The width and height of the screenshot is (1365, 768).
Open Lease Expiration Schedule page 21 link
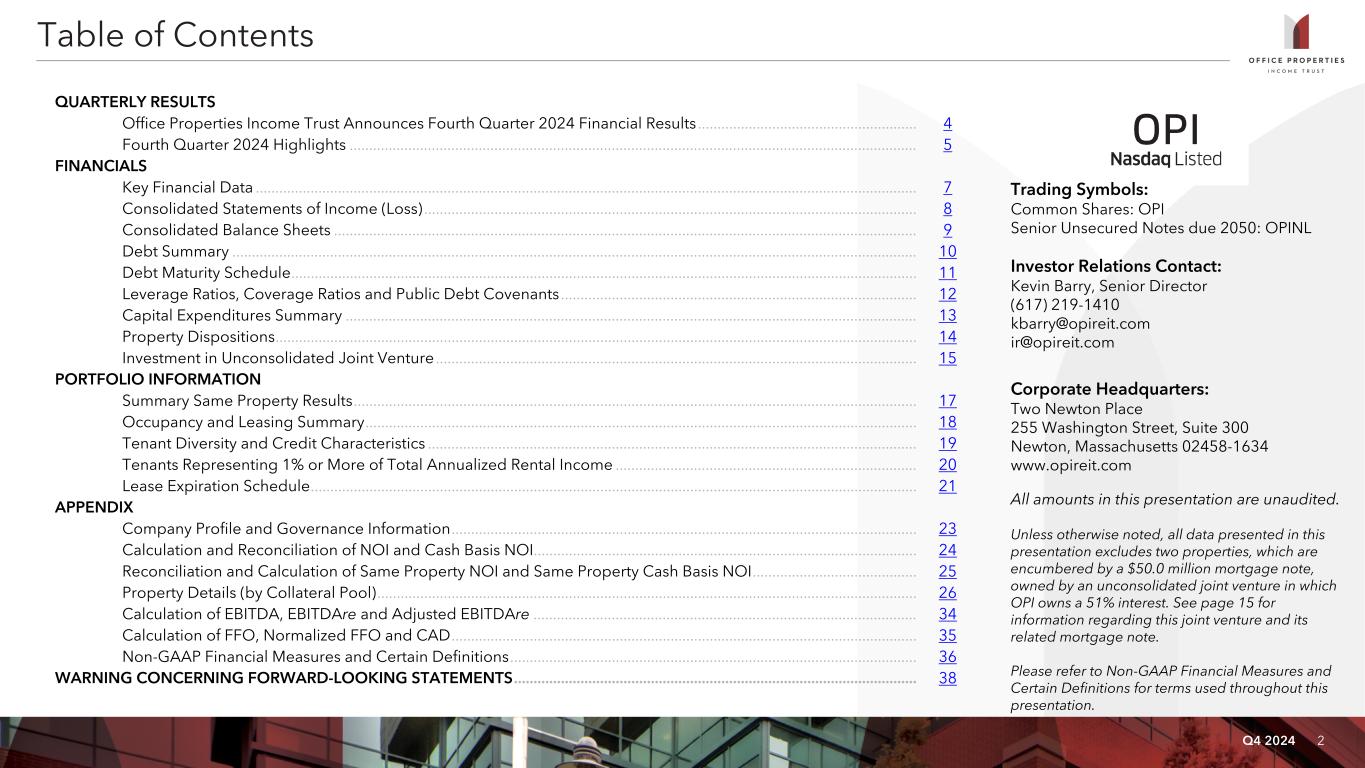pyautogui.click(x=947, y=486)
